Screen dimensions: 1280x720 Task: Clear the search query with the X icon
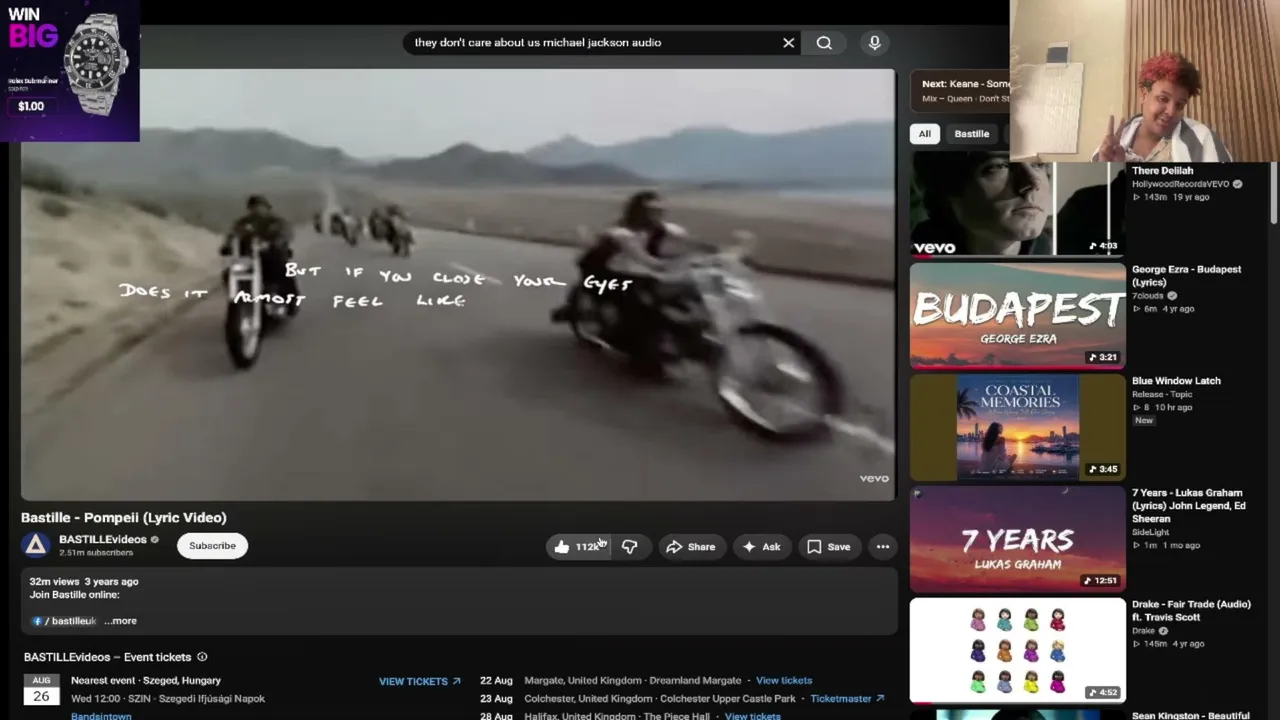point(788,43)
